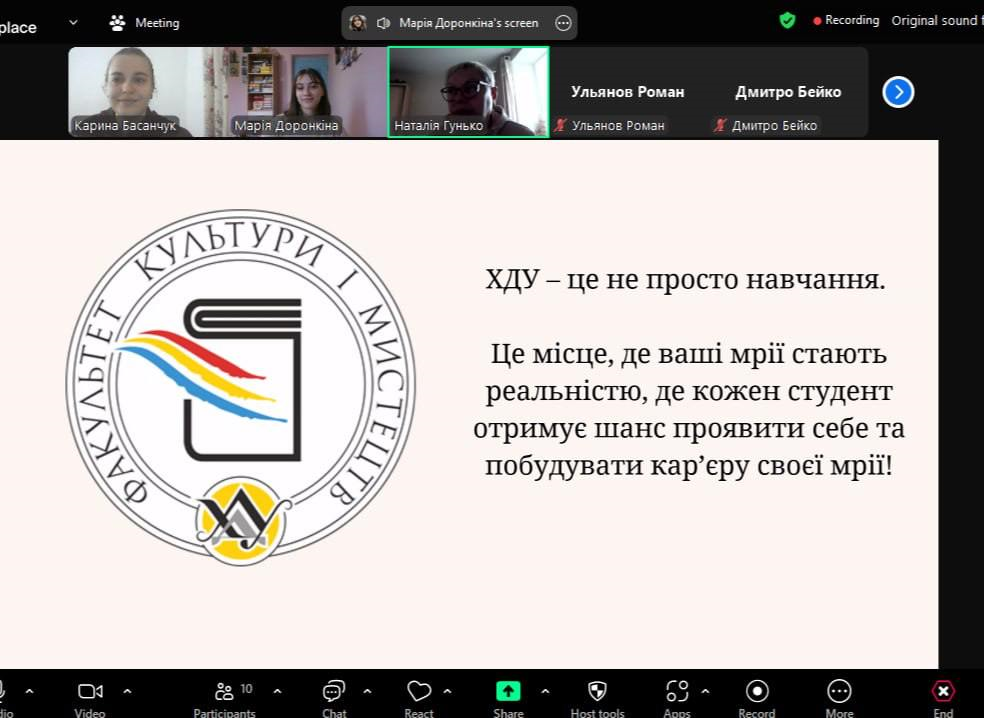Image resolution: width=984 pixels, height=718 pixels.
Task: Expand the Chat options caret
Action: pos(367,692)
